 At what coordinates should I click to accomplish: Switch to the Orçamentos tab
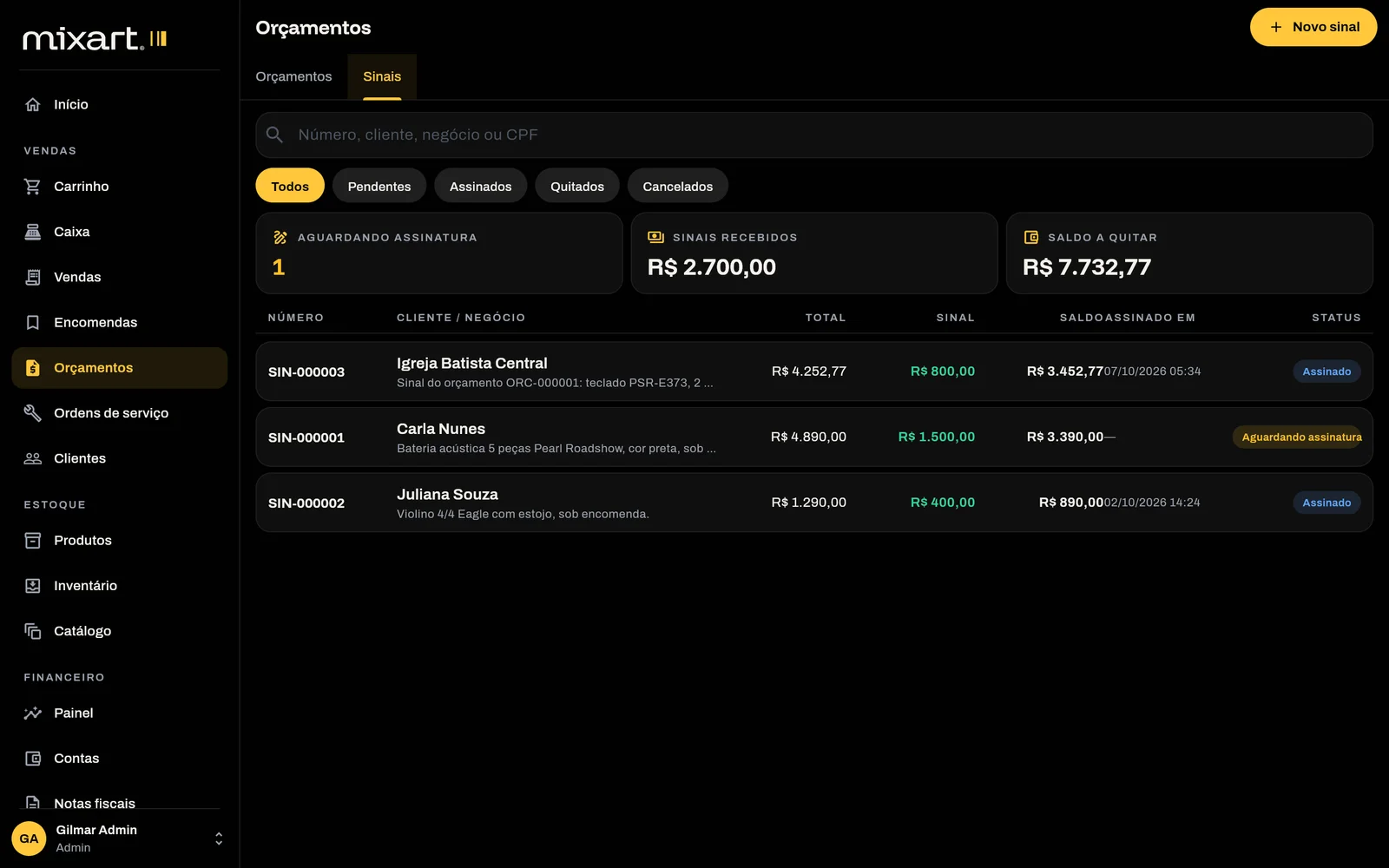tap(293, 76)
